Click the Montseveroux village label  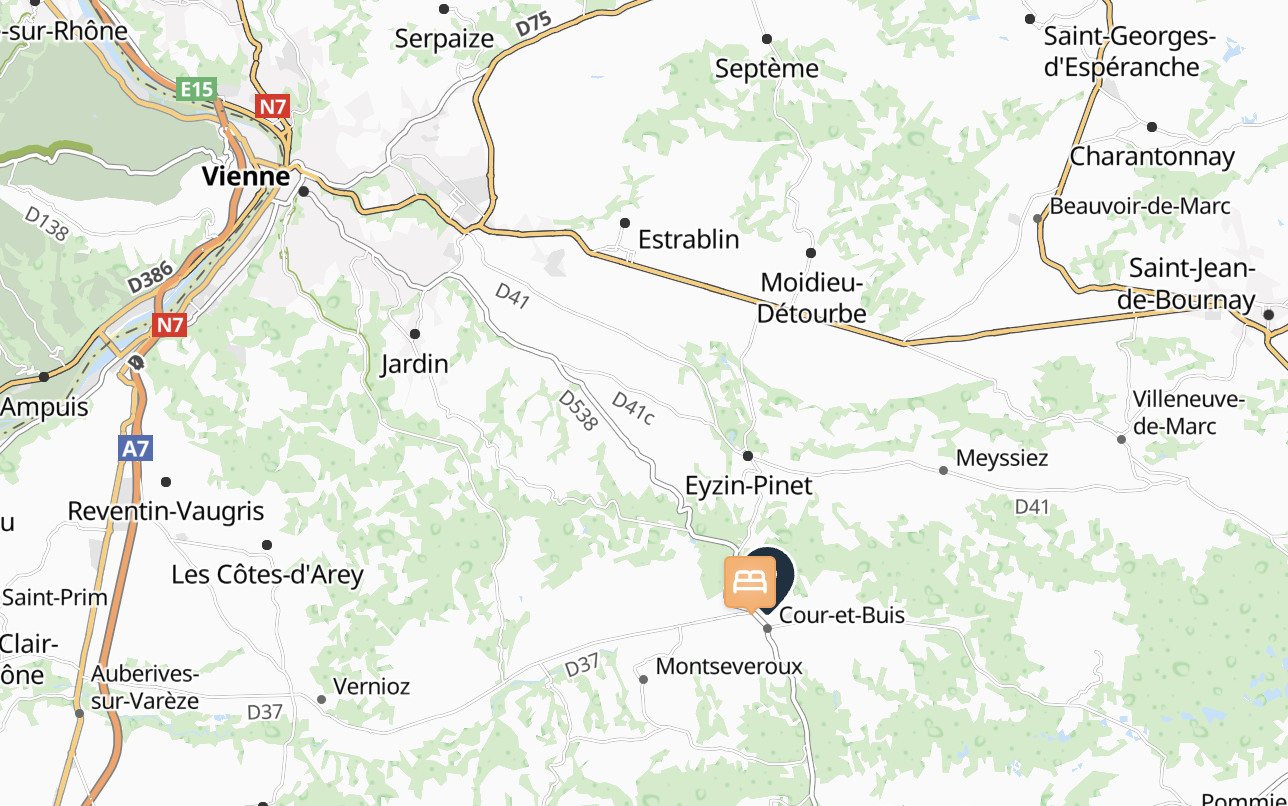coord(729,666)
